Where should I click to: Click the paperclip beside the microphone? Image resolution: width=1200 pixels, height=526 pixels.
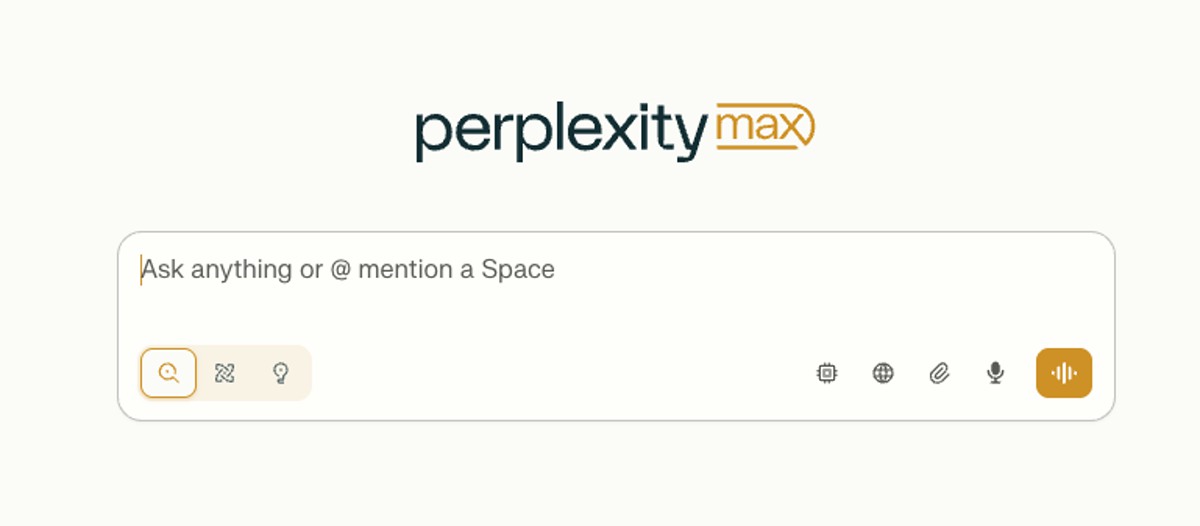coord(939,373)
